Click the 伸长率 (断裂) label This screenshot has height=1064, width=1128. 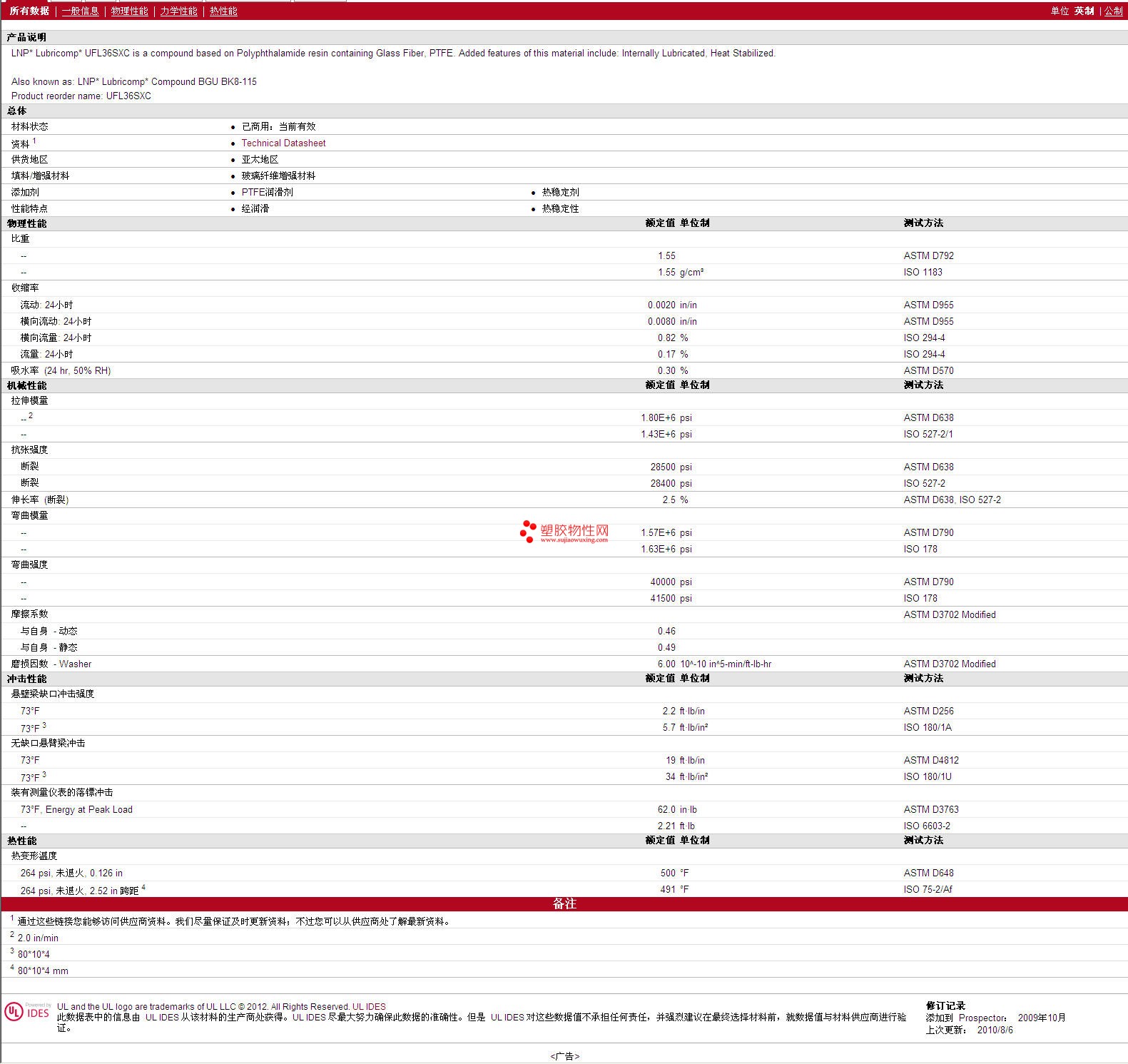pos(40,500)
